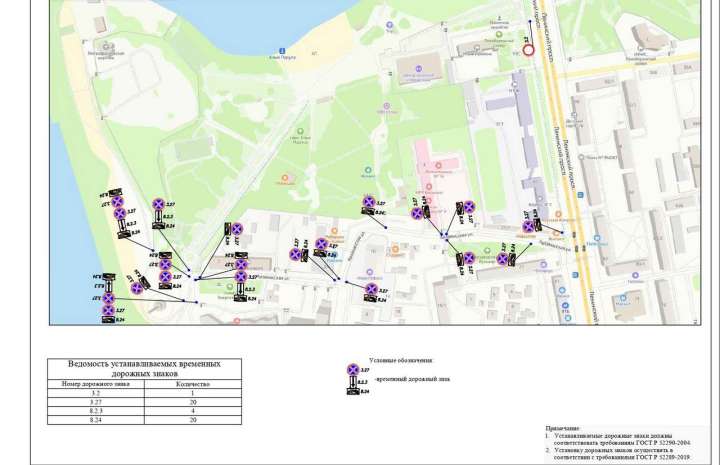Click the quantity 4 table cell
Screen dimensions: 720x465
[x=191, y=411]
